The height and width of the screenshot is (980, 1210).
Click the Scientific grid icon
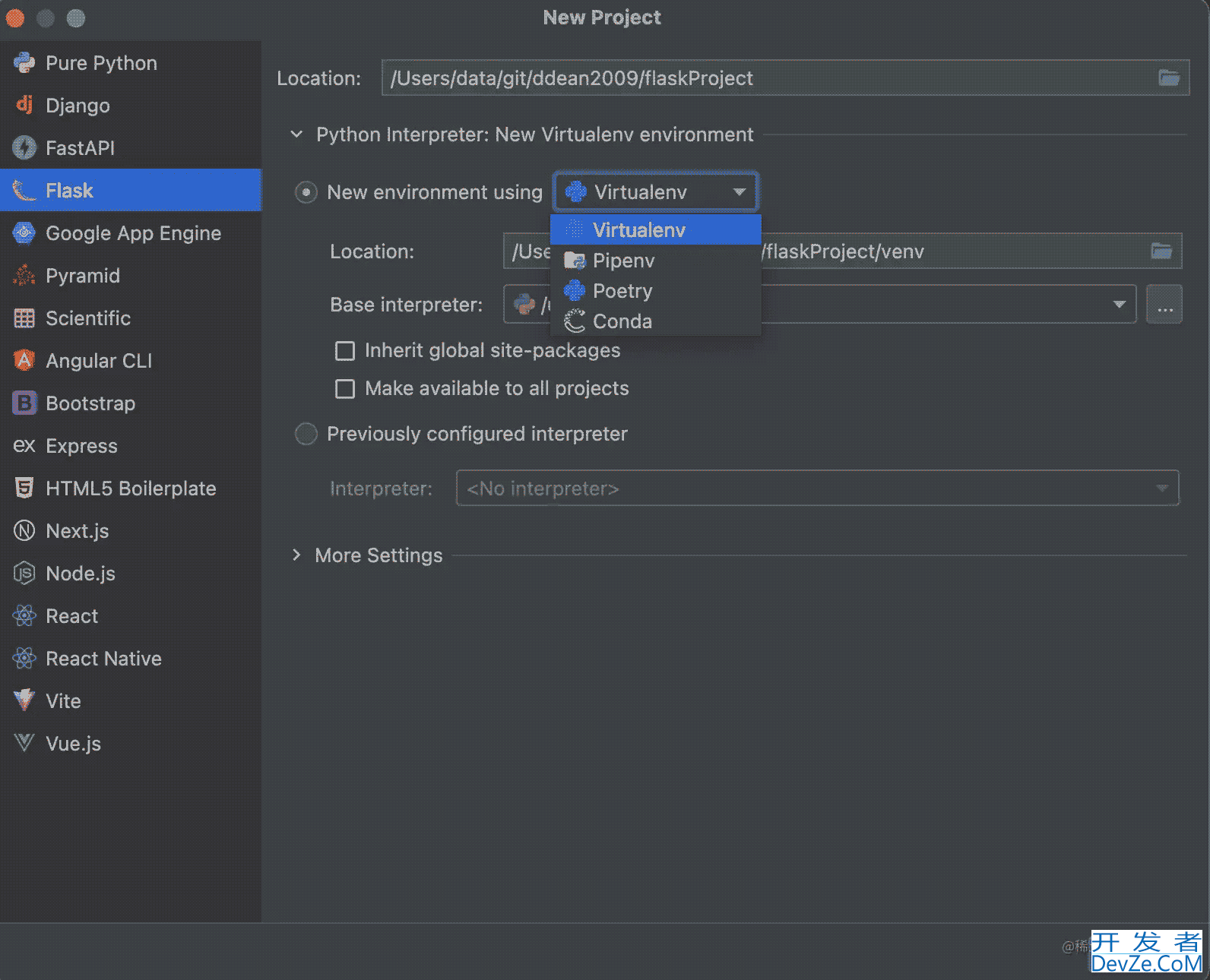tap(24, 318)
